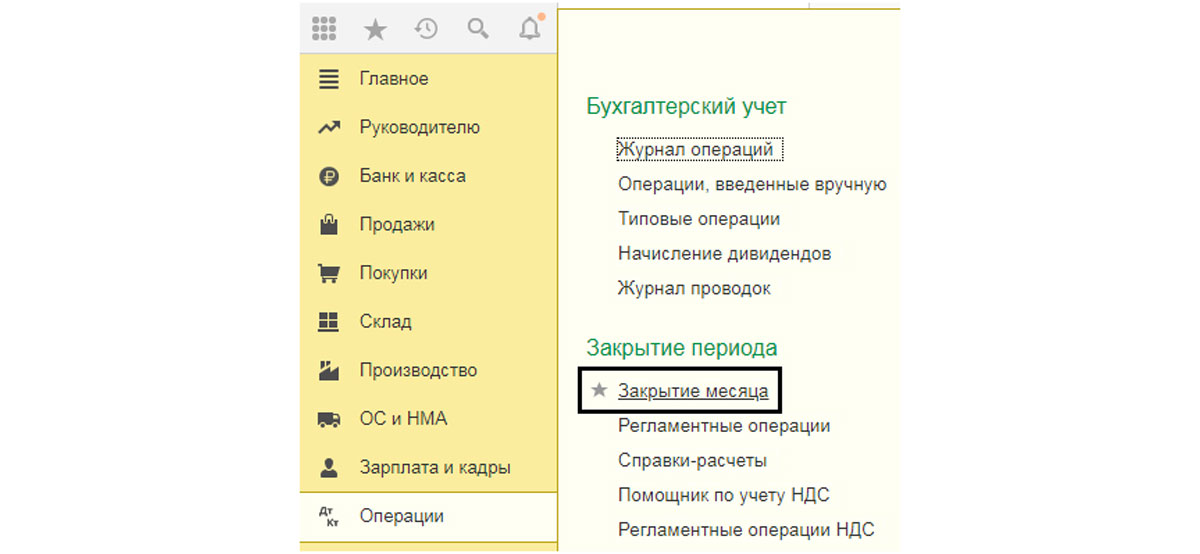Open Типовые операции link
This screenshot has height=554, width=1200.
(x=699, y=218)
